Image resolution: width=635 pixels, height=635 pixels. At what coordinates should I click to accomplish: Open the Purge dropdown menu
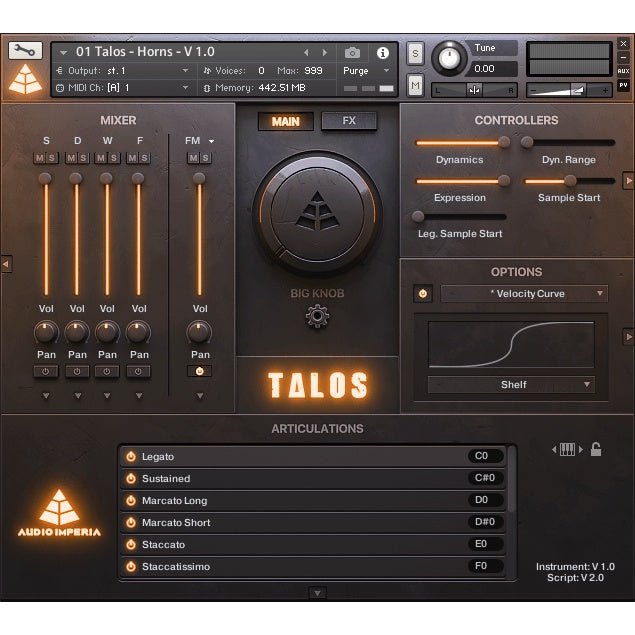366,71
